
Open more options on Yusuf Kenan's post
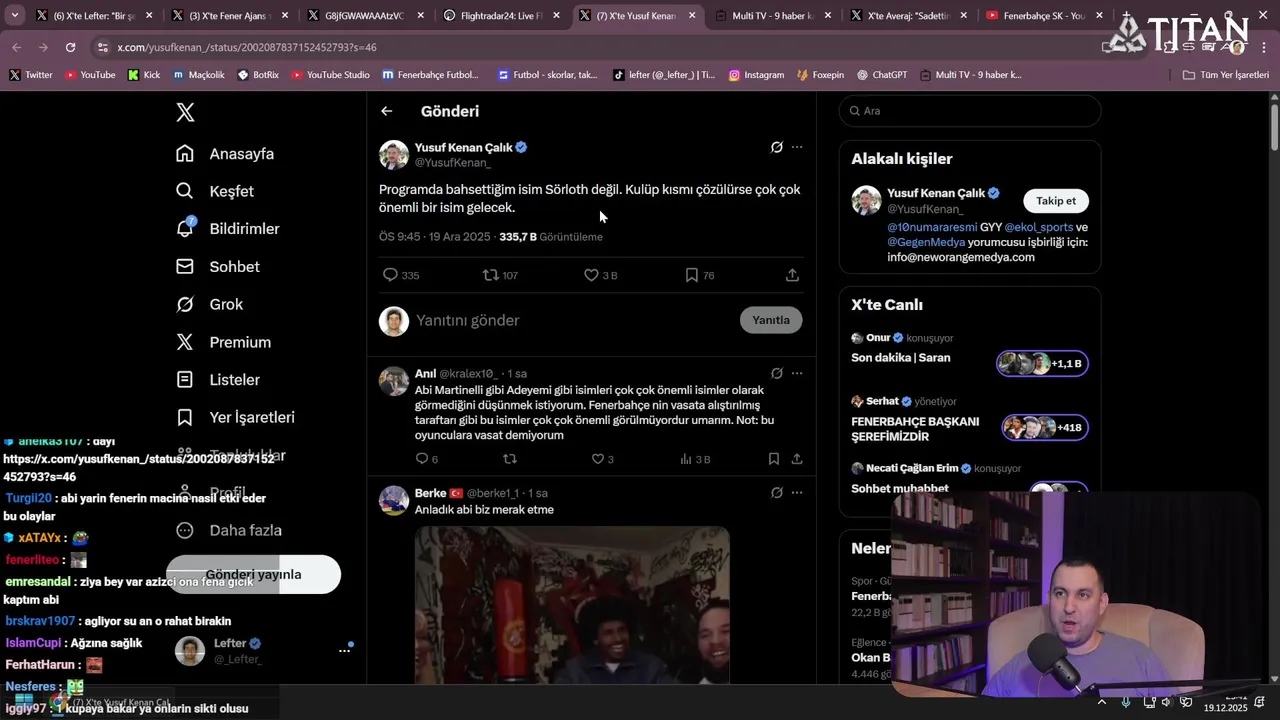click(797, 147)
